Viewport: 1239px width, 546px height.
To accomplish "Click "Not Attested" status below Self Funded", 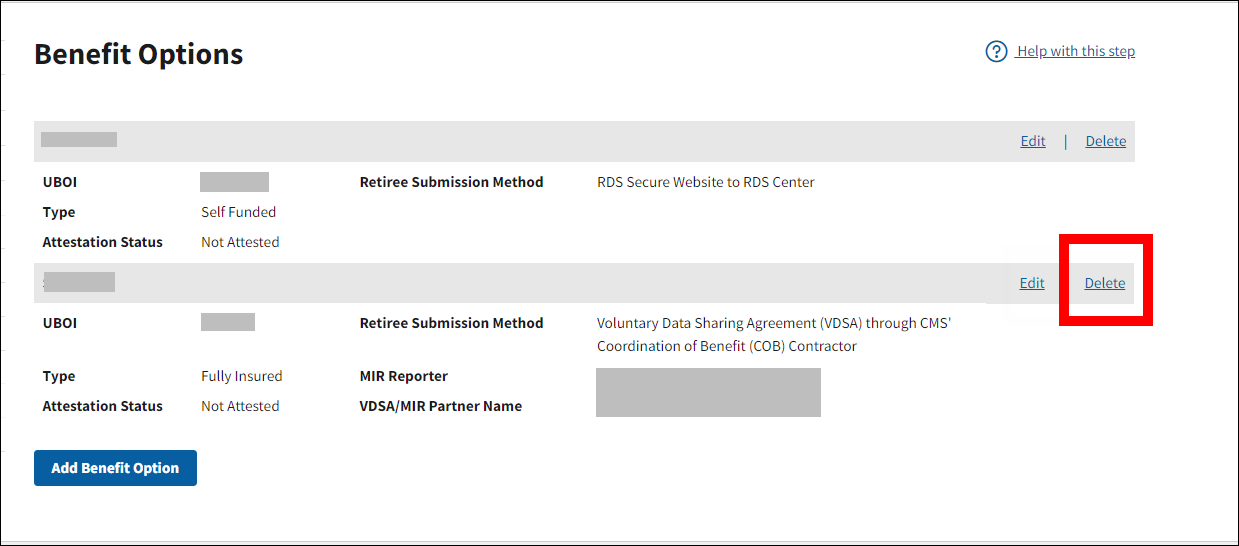I will pos(240,242).
